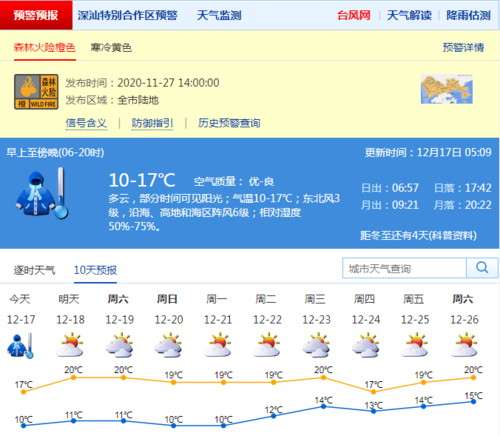This screenshot has height=436, width=500.
Task: Click the 距冬至还有4天 science info text
Action: (x=418, y=235)
